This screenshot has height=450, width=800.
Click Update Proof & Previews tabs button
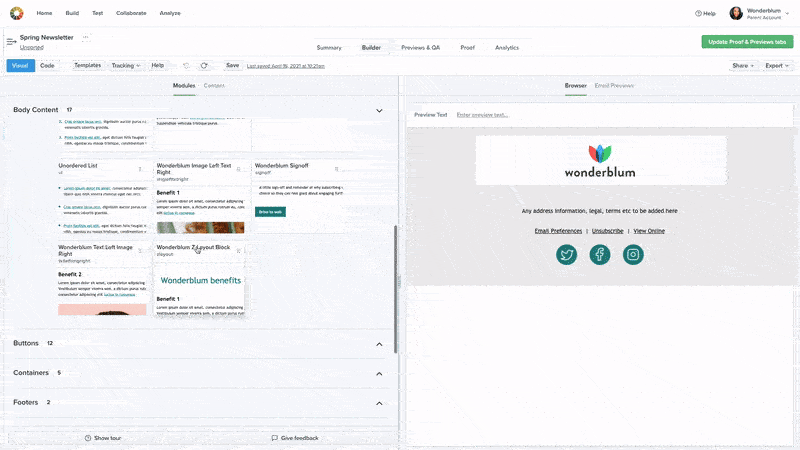(747, 42)
